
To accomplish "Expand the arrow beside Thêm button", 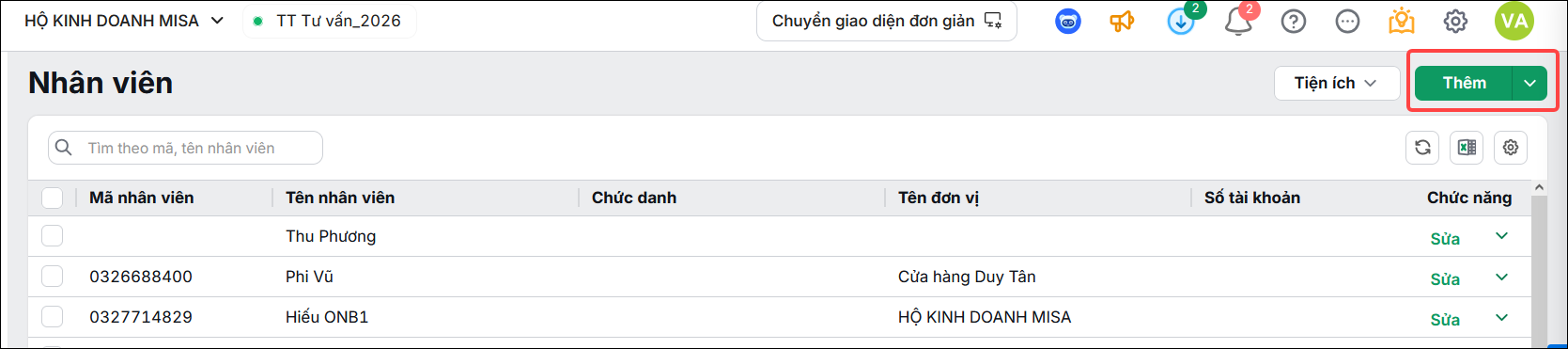I will (x=1529, y=83).
